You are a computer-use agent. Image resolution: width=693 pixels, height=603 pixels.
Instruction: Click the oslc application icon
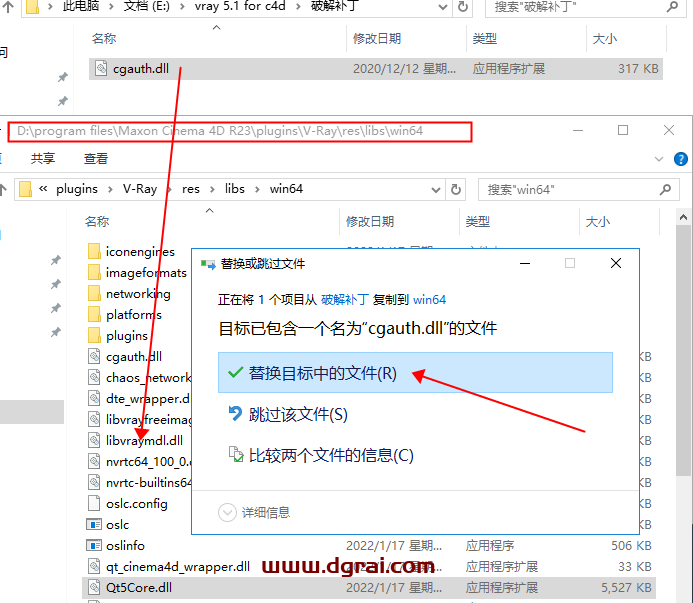[x=94, y=524]
